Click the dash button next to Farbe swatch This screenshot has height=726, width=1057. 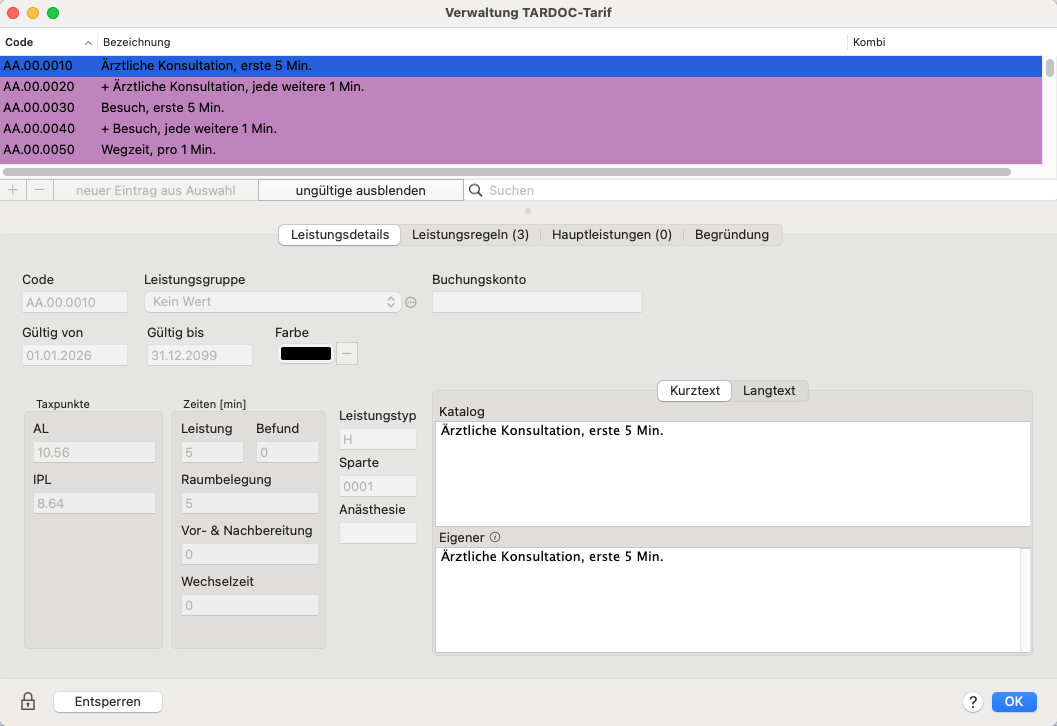tap(346, 353)
